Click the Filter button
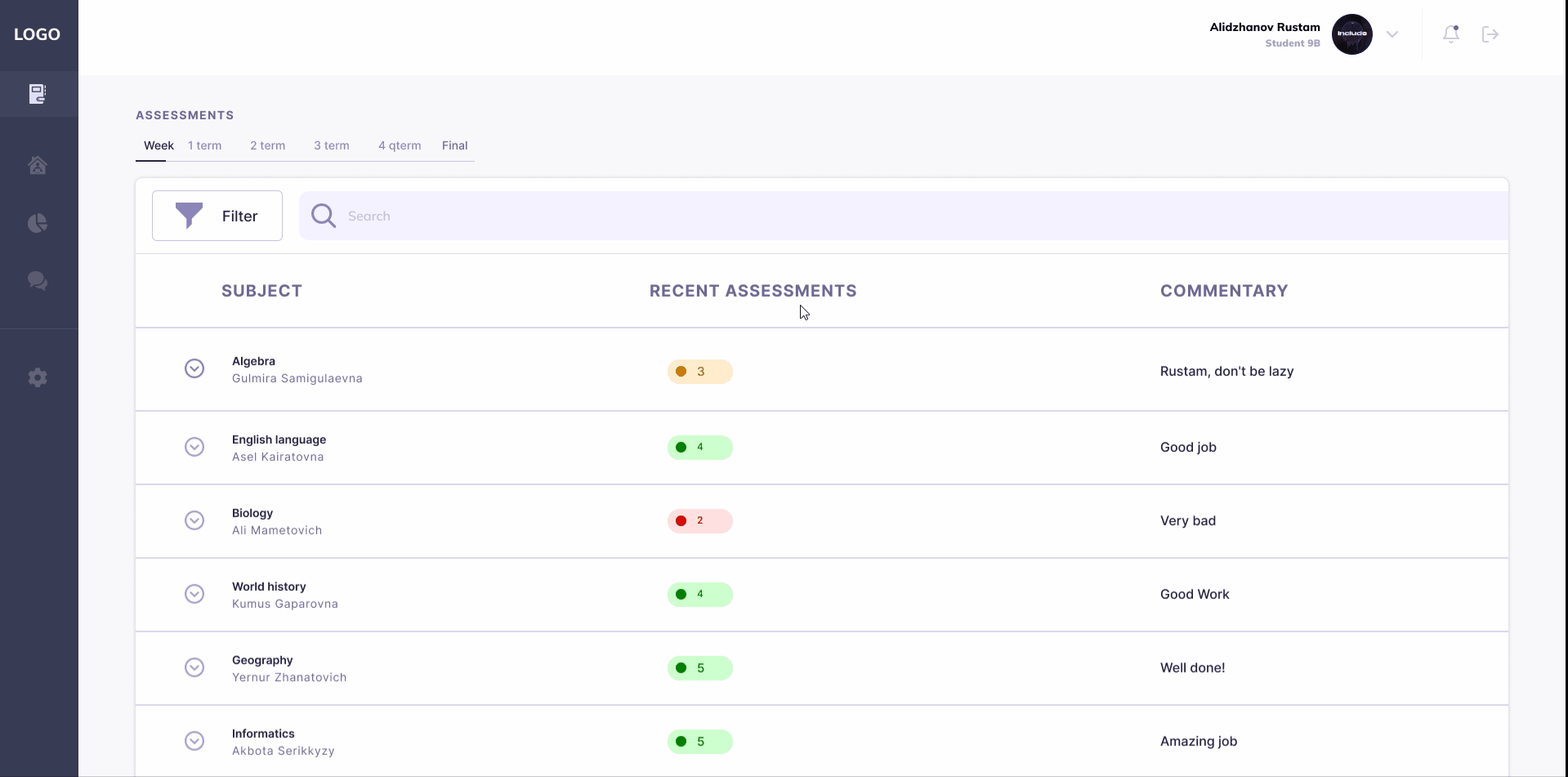 point(217,216)
